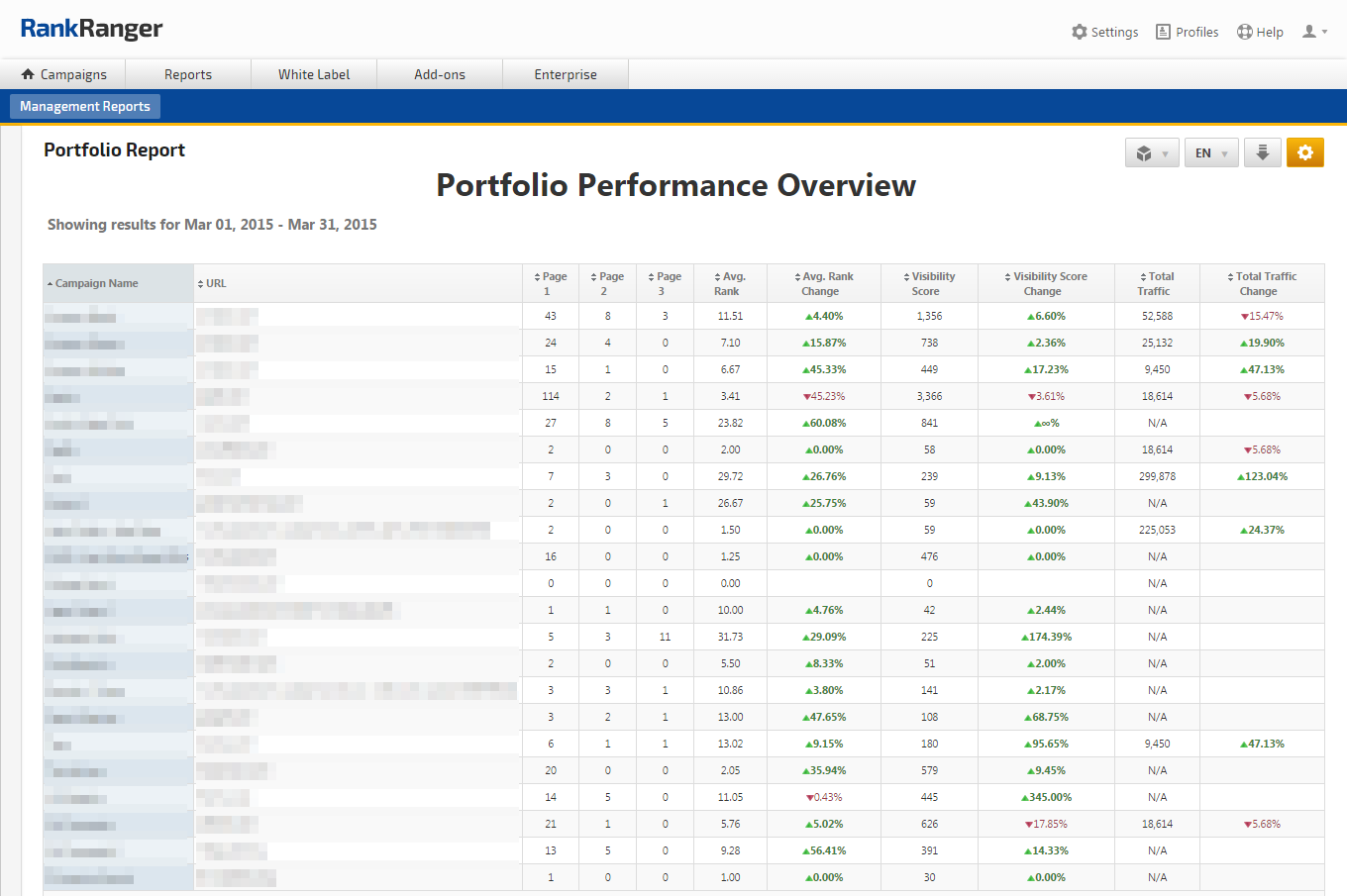Open the Settings gear in header
The width and height of the screenshot is (1347, 896).
1104,32
